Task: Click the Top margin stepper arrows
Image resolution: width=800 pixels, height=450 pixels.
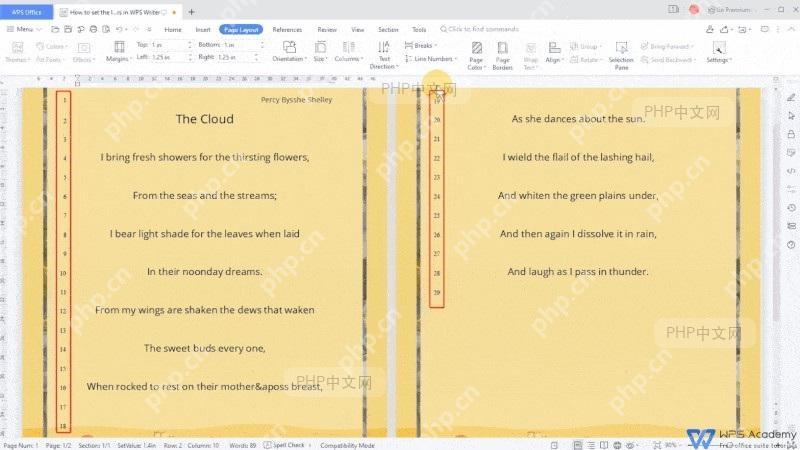Action: (190, 45)
